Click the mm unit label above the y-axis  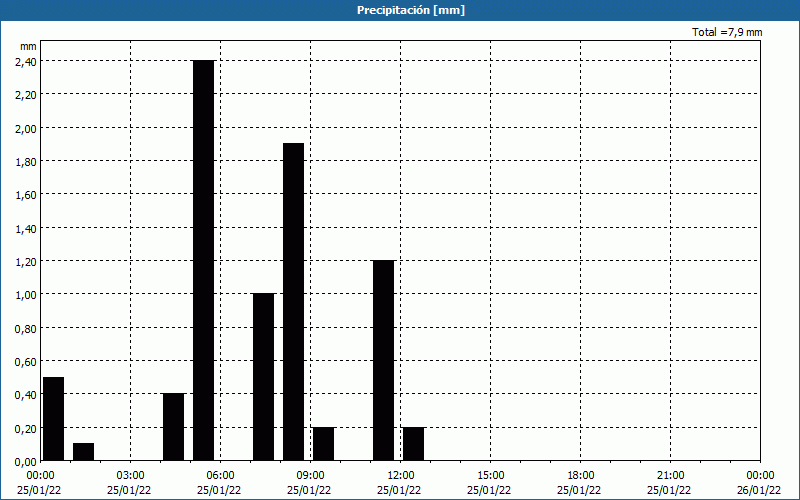coord(28,46)
